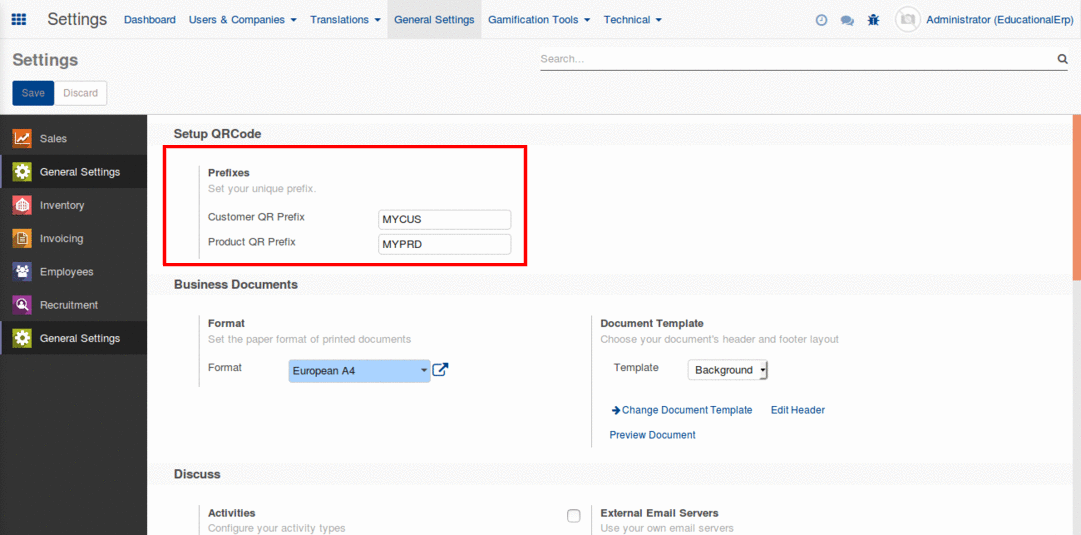Click the Employees icon in sidebar

[x=23, y=272]
